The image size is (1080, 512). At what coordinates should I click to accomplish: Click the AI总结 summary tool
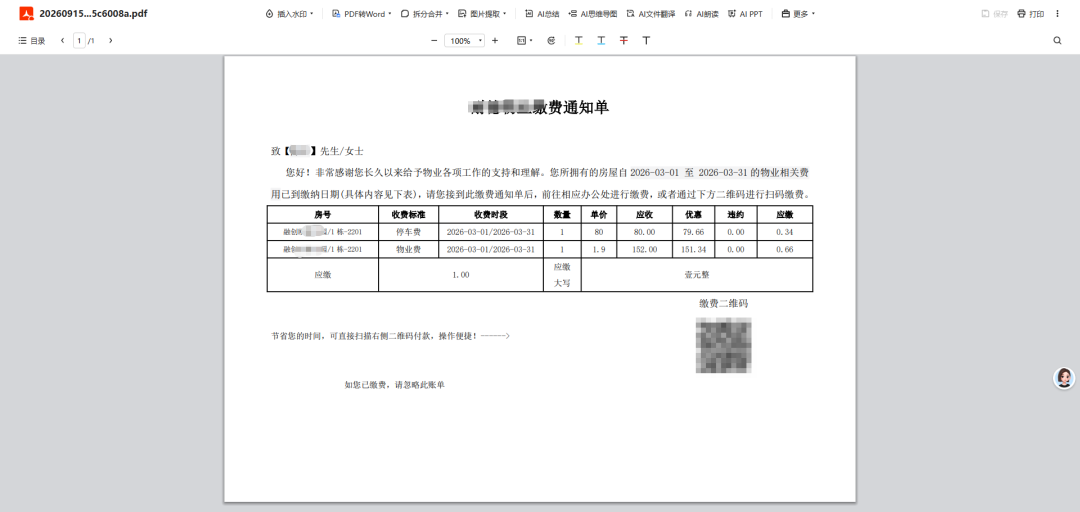tap(542, 14)
